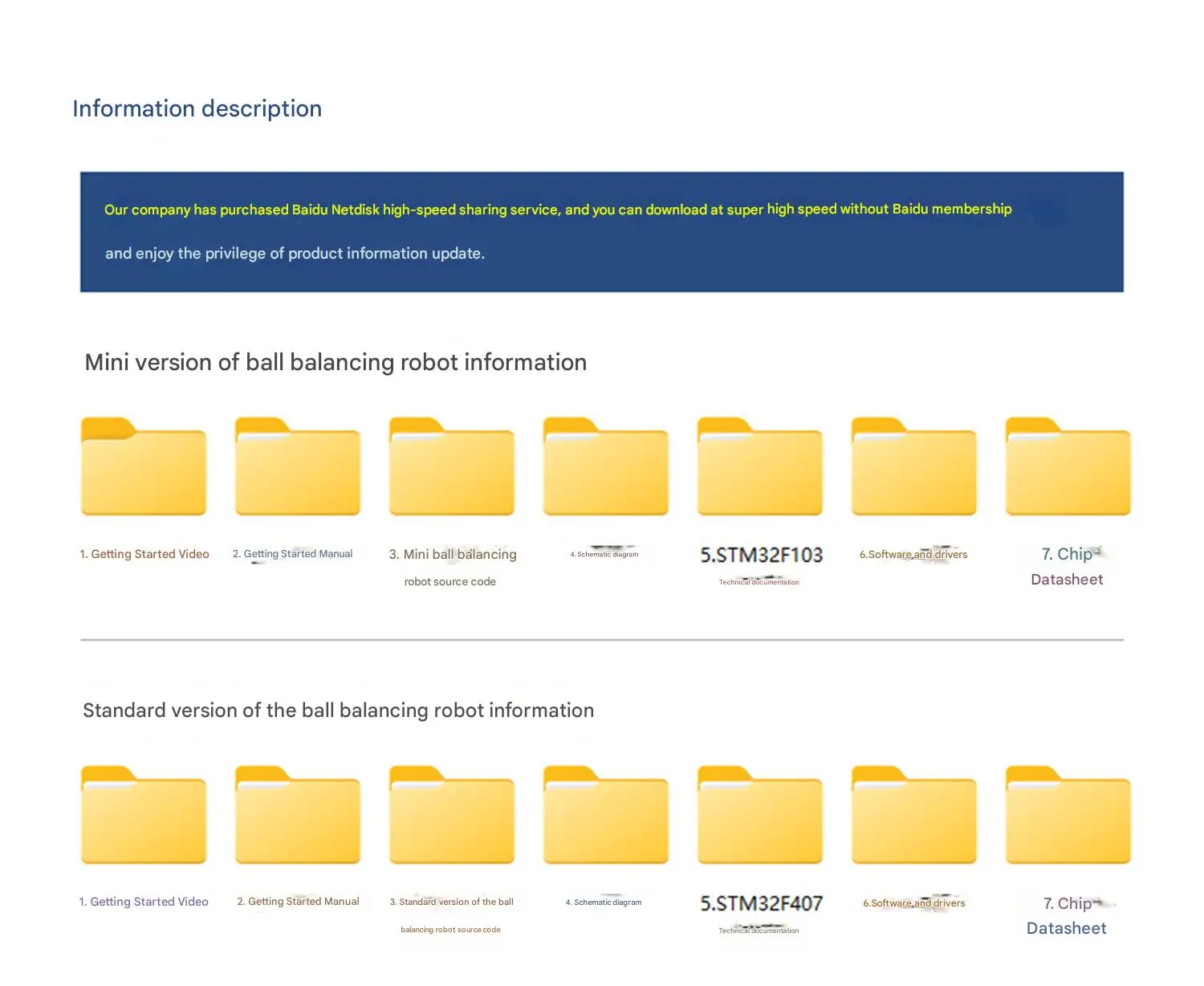This screenshot has width=1204, height=986.
Task: Open the Mini version Chip Datasheet folder icon
Action: (1068, 467)
